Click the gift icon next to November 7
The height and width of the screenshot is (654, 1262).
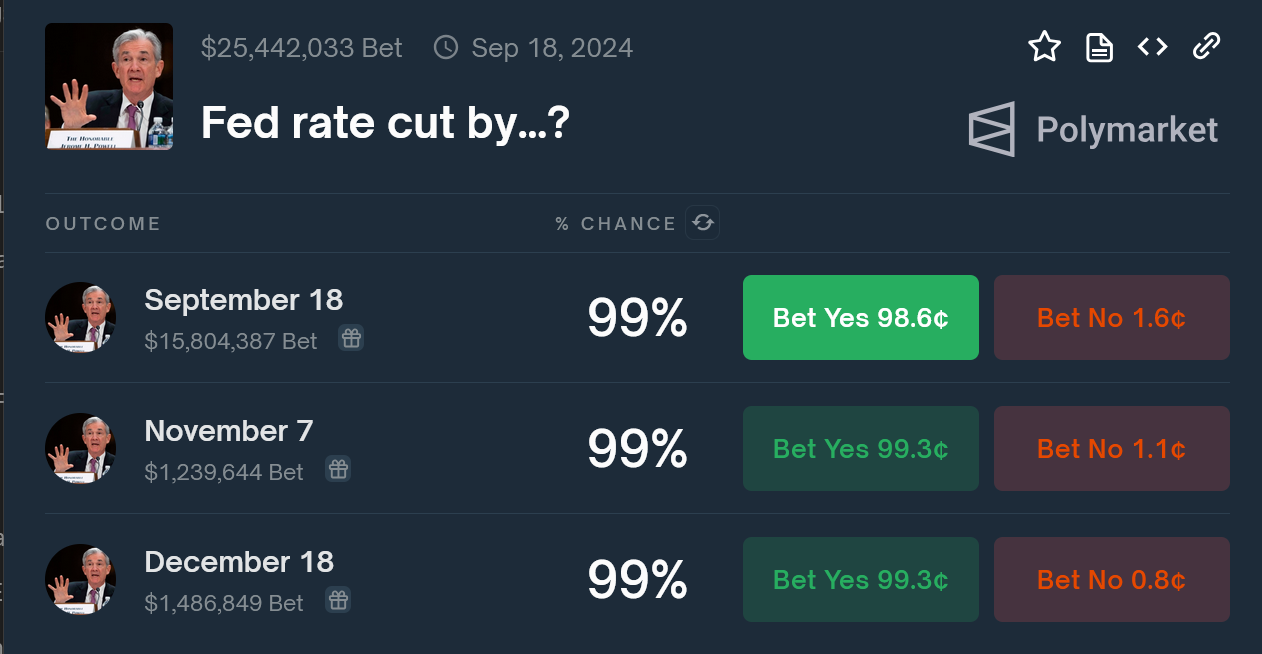point(337,468)
